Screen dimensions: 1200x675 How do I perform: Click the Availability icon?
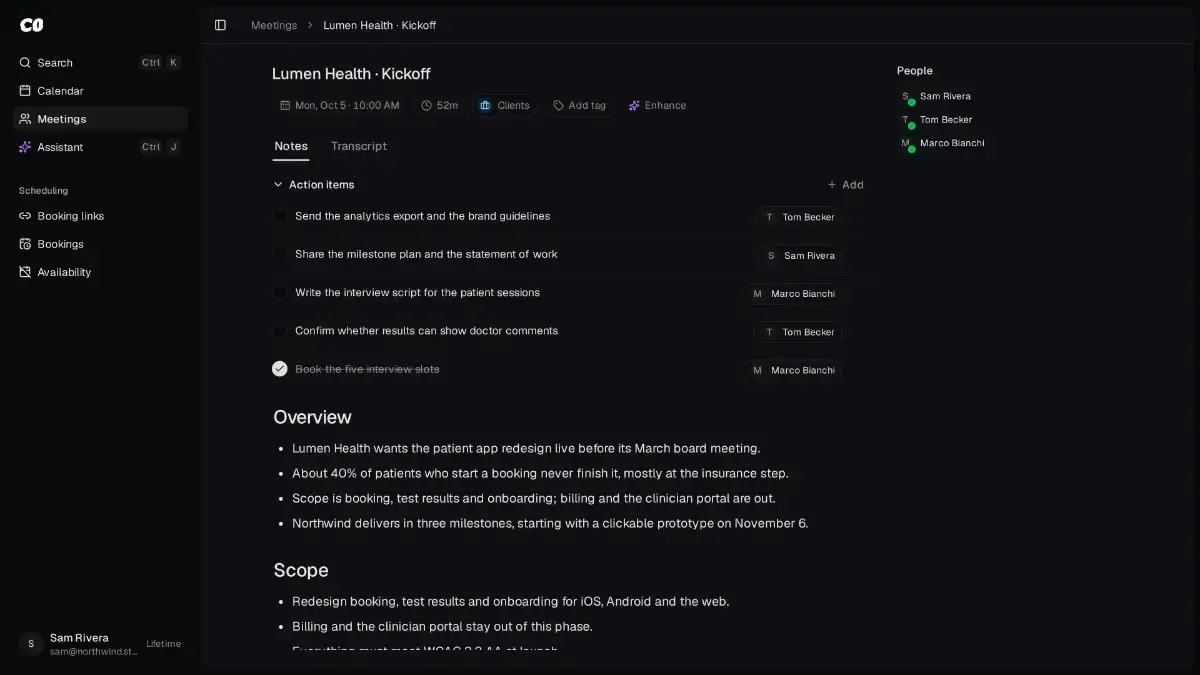[x=26, y=272]
